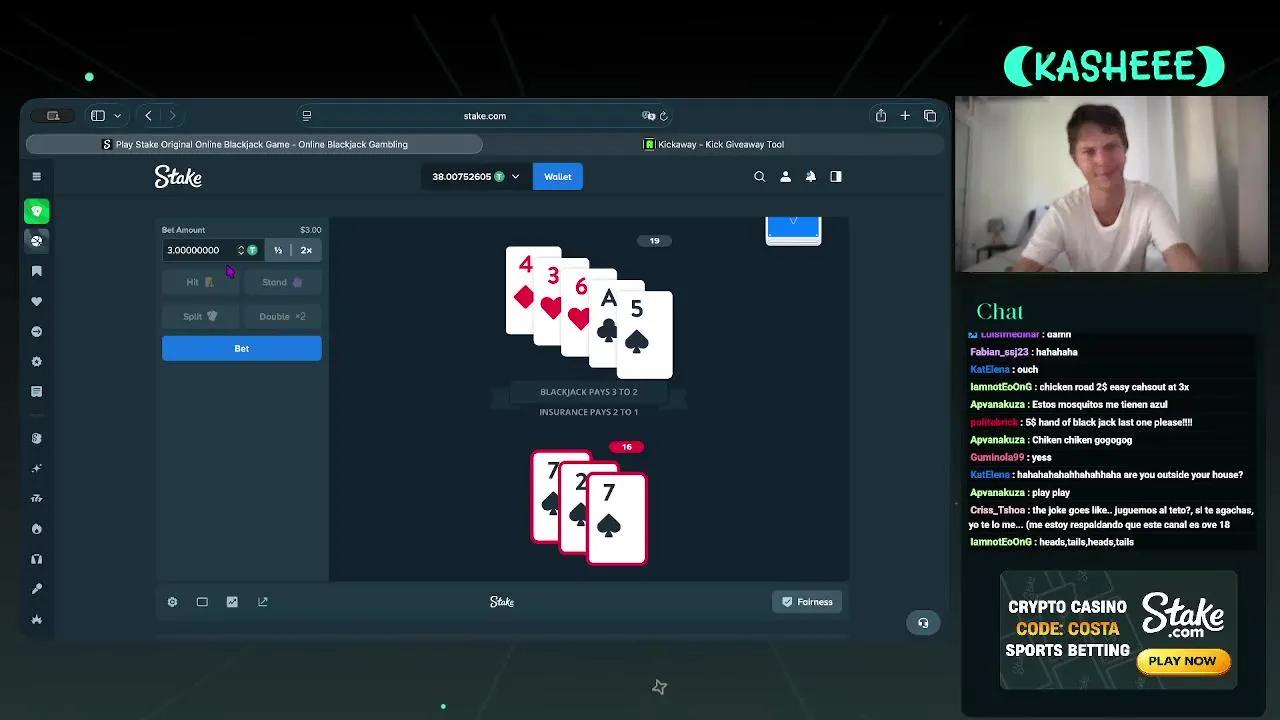Click the sparkle stars icon in sidebar
1280x720 pixels.
[x=37, y=468]
